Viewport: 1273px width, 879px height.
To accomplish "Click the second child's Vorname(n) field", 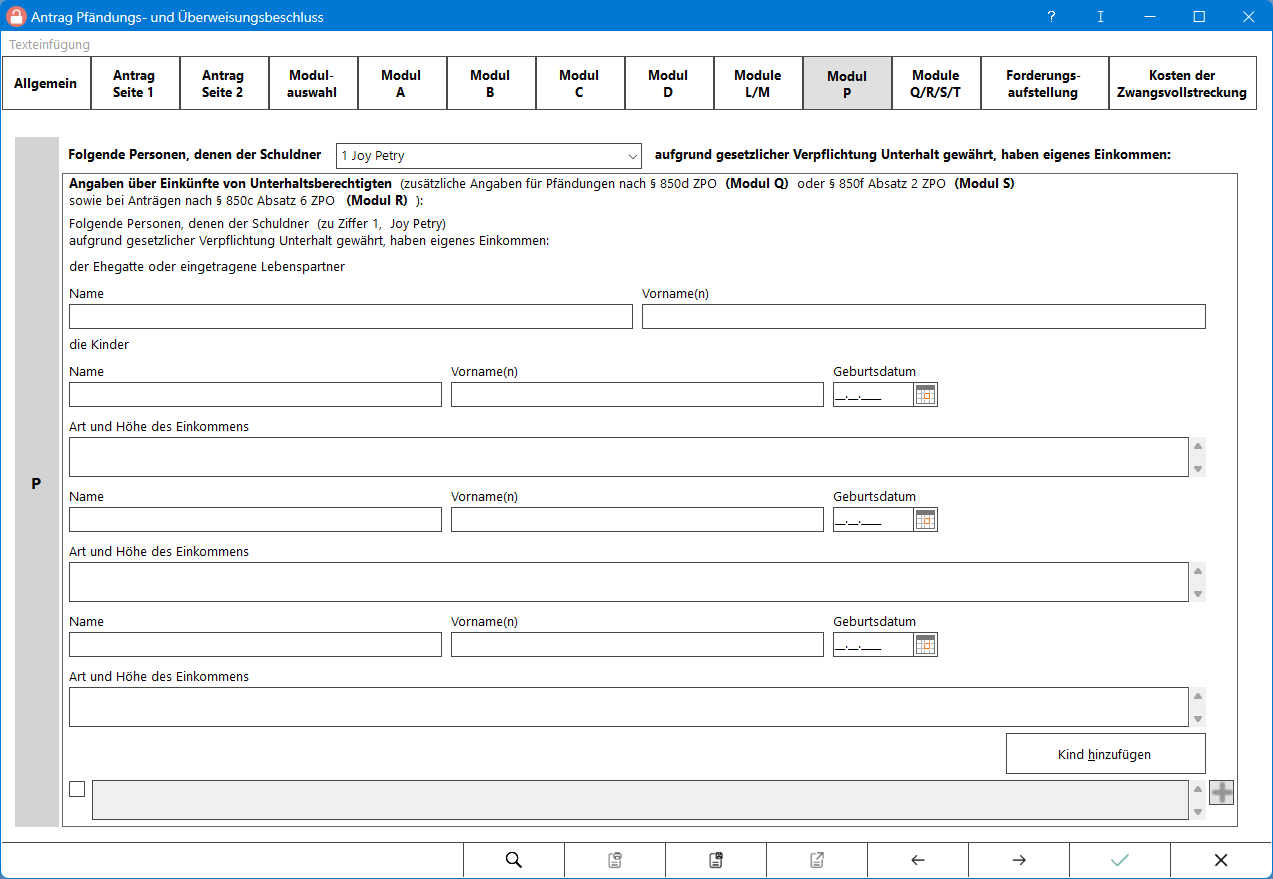I will (637, 520).
